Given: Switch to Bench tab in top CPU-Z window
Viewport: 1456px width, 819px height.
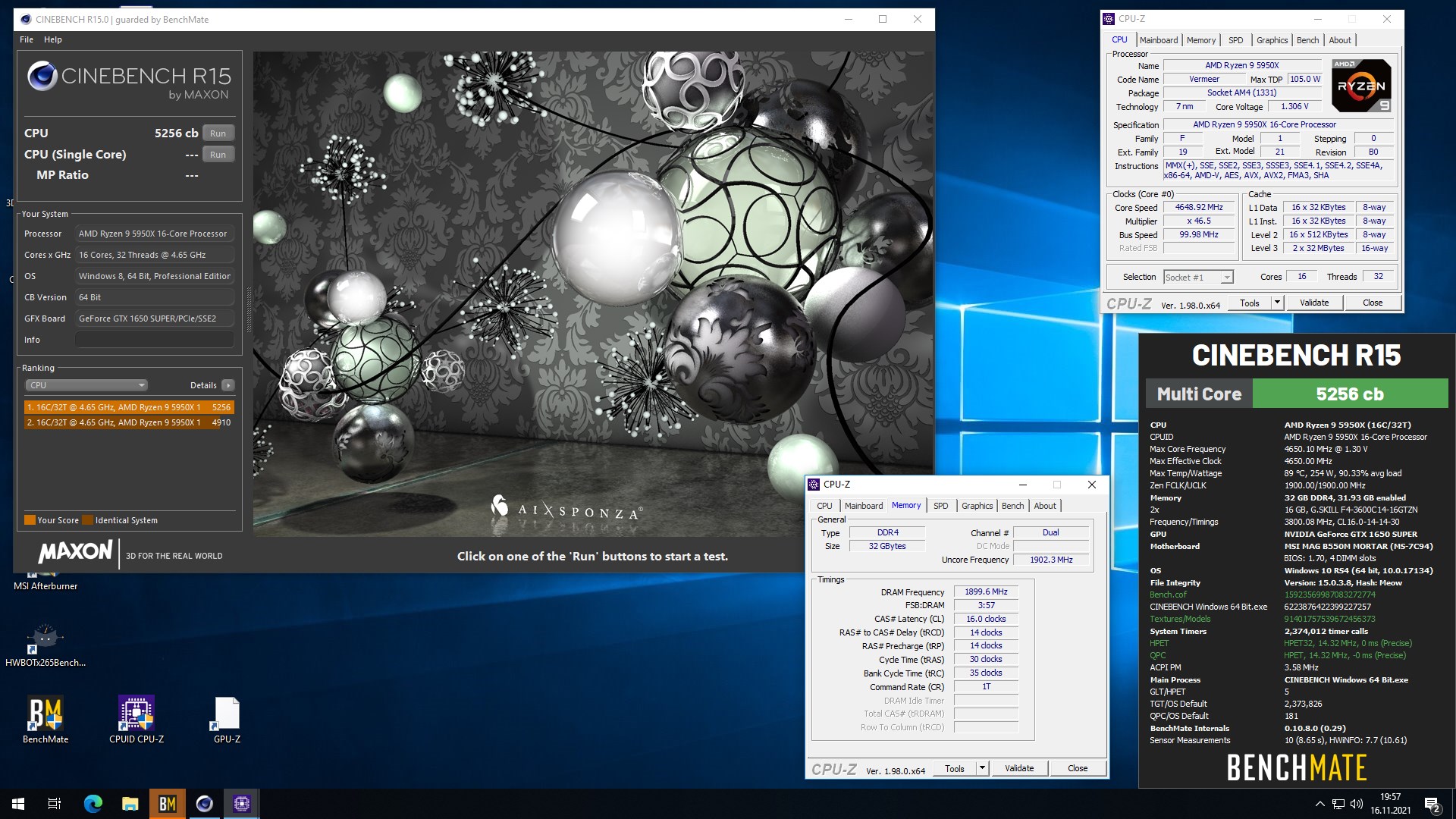Looking at the screenshot, I should pyautogui.click(x=1308, y=40).
